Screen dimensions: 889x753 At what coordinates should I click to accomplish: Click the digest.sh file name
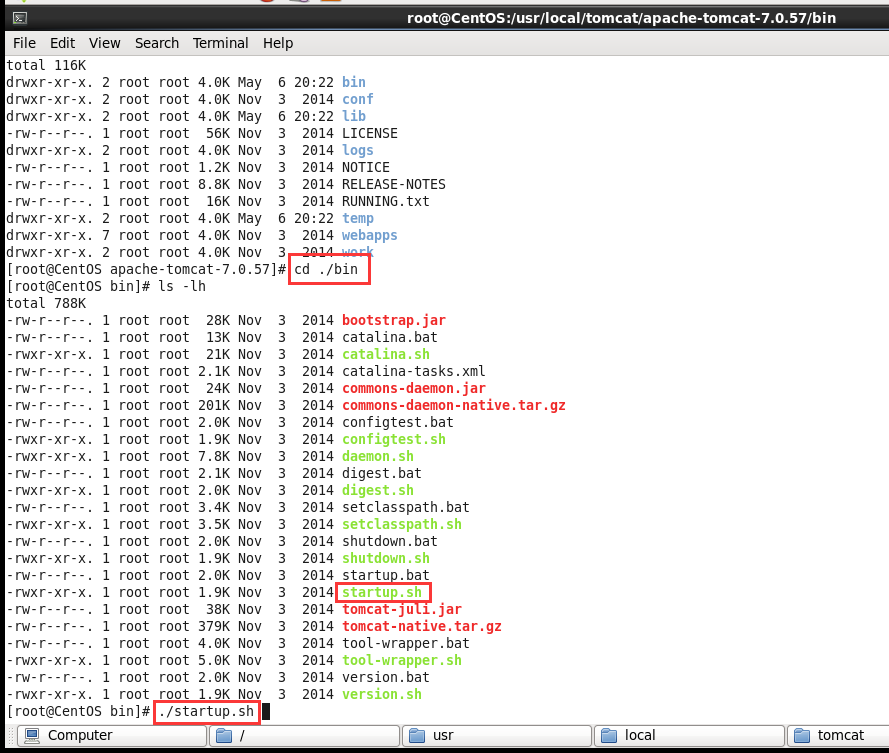click(x=378, y=490)
